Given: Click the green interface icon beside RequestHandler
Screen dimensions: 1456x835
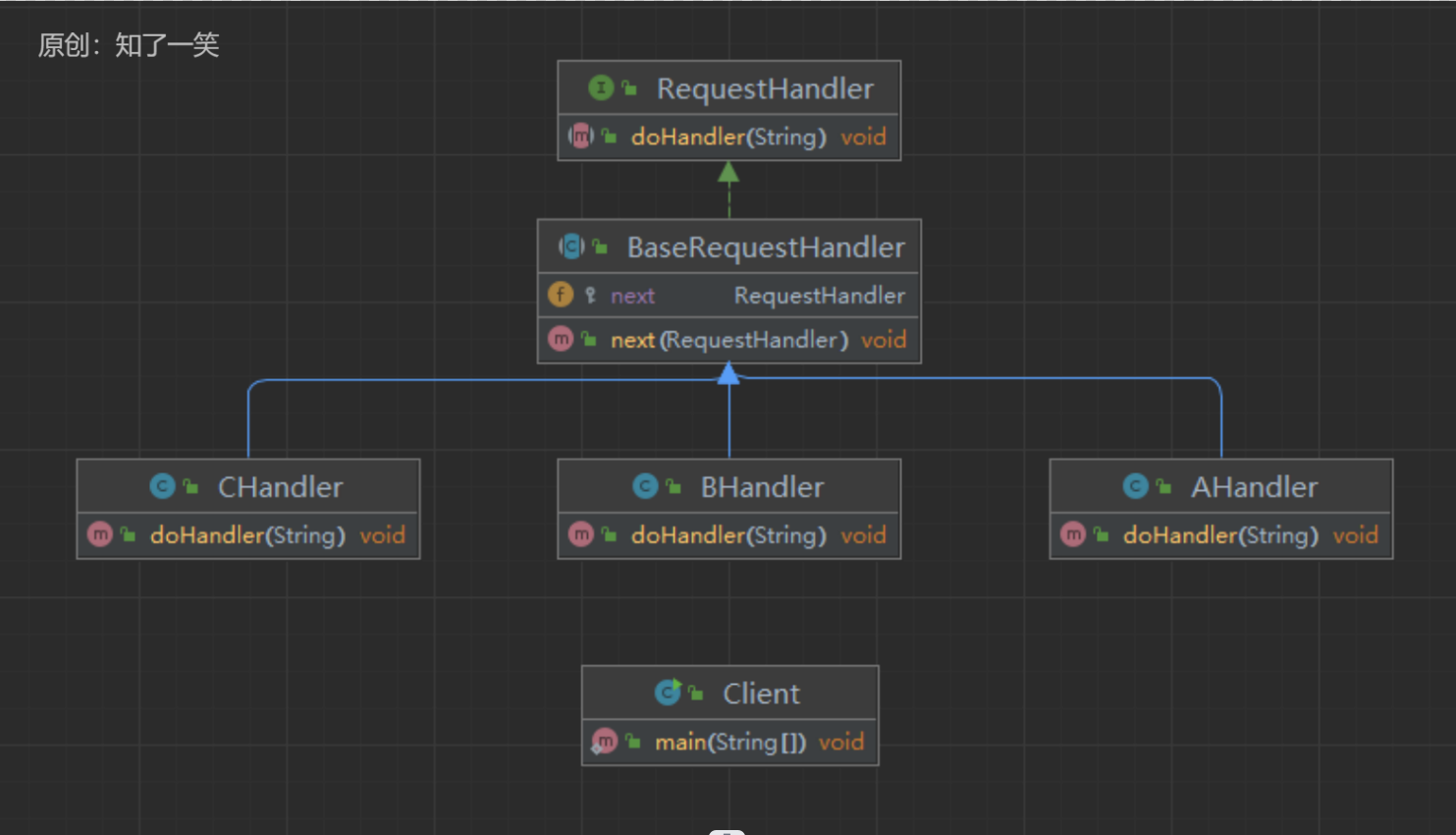Looking at the screenshot, I should pos(601,88).
